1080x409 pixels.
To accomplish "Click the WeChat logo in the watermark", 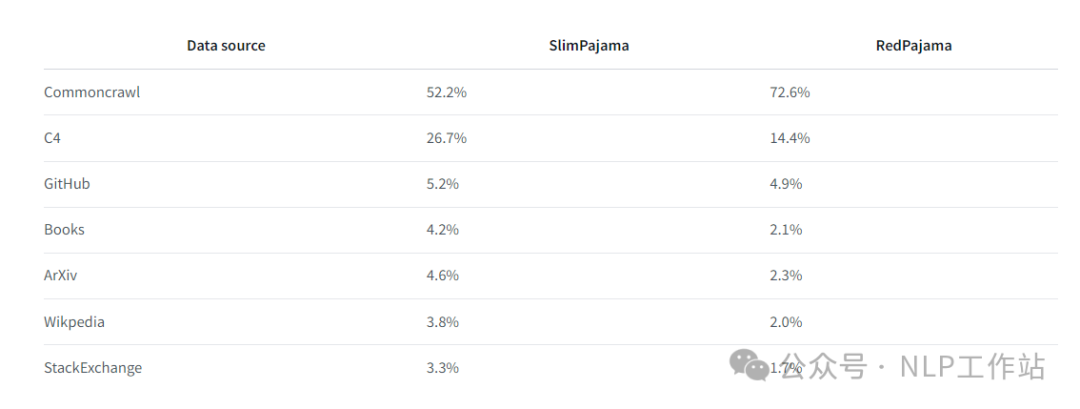I will 750,366.
